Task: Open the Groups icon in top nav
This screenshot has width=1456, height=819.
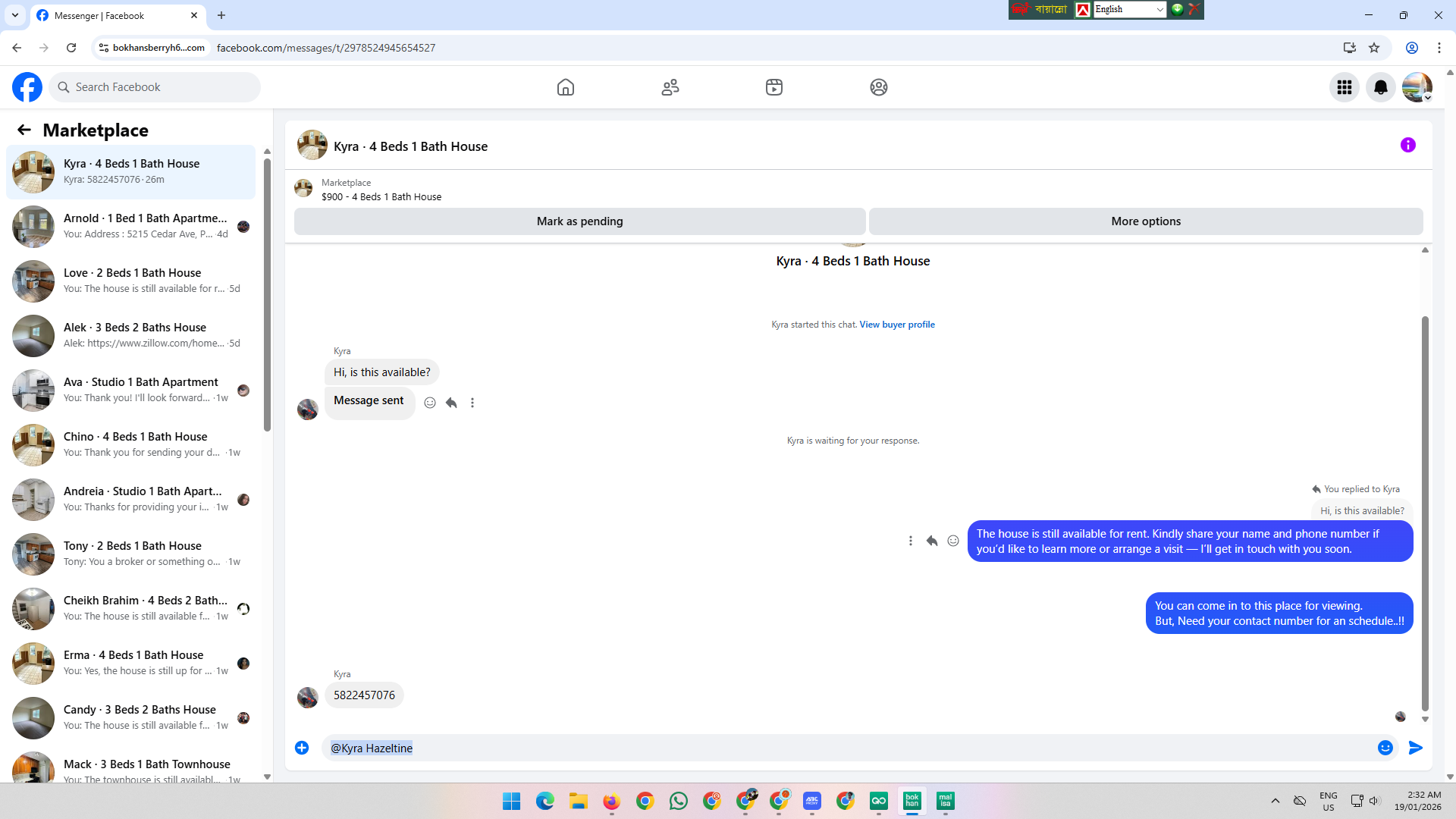Action: click(x=879, y=87)
